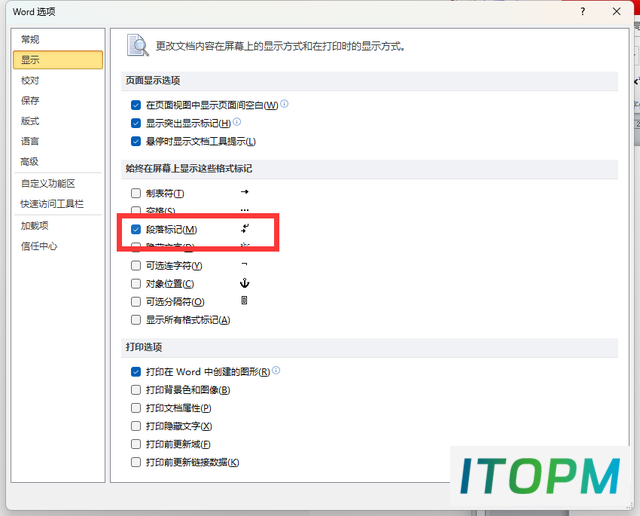The width and height of the screenshot is (640, 516).
Task: Enable the 对象位置(C) checkbox
Action: (x=136, y=284)
